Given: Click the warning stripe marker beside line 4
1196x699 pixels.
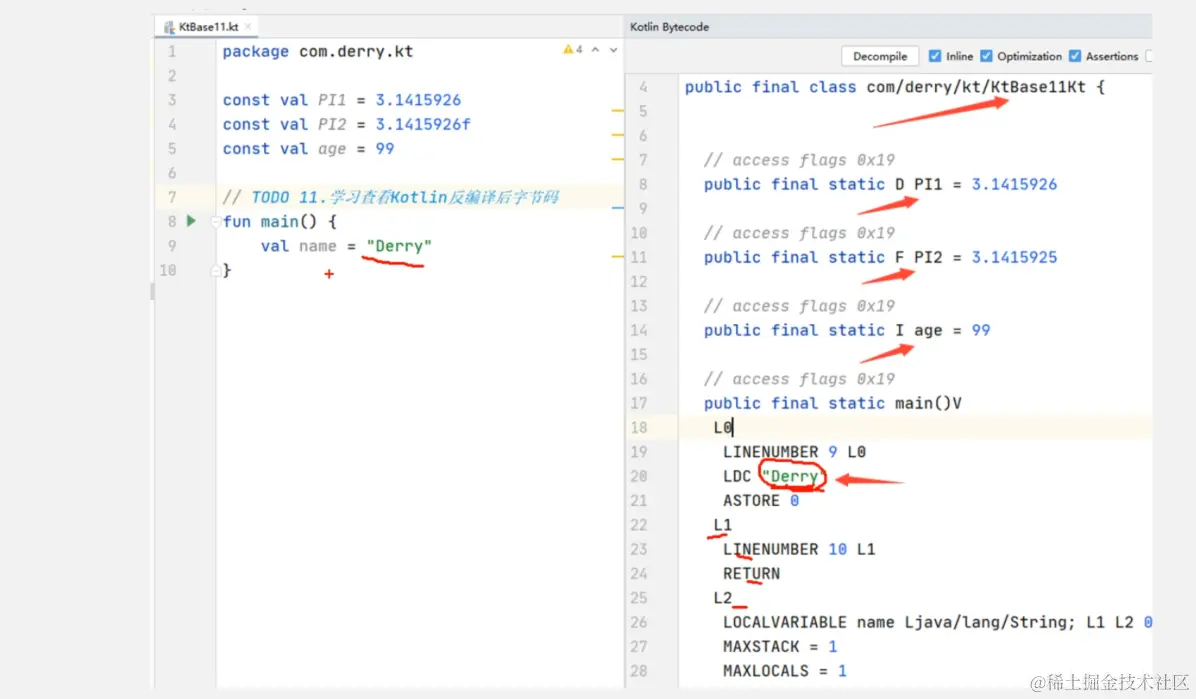Looking at the screenshot, I should click(618, 135).
